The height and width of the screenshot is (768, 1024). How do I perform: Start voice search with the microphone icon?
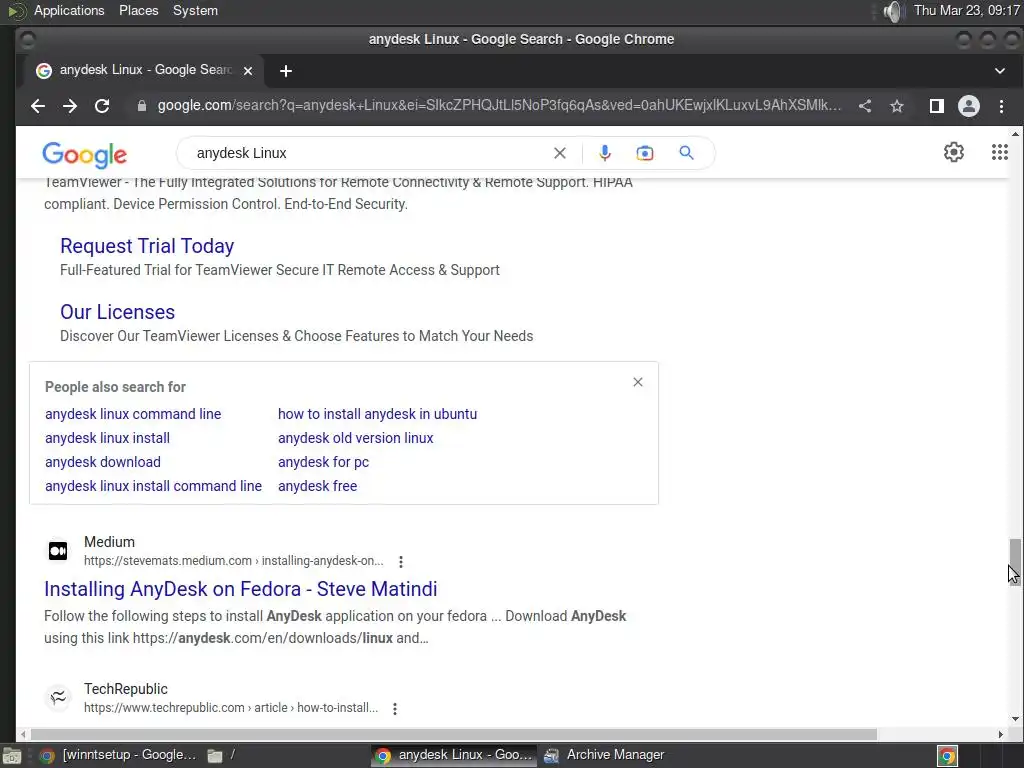[x=605, y=153]
